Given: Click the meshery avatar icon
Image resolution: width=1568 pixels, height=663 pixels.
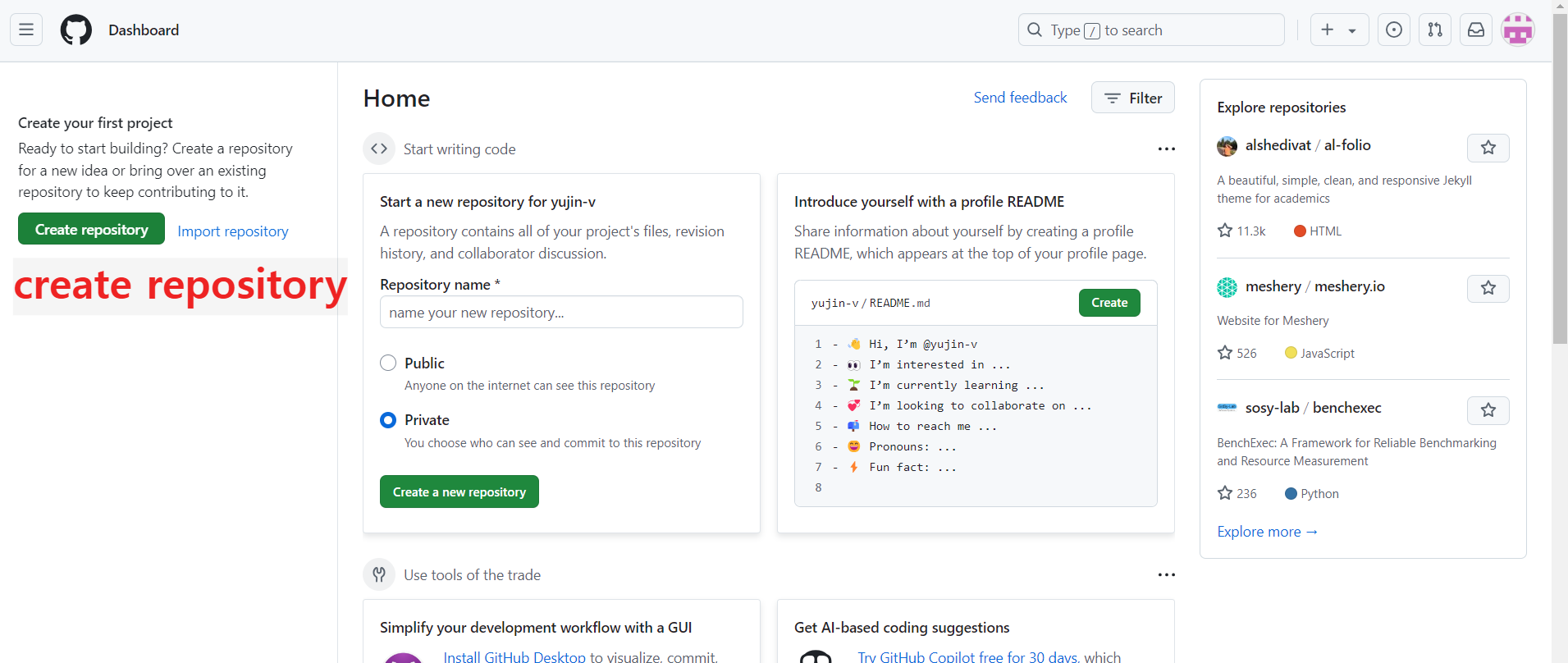Looking at the screenshot, I should [1227, 287].
